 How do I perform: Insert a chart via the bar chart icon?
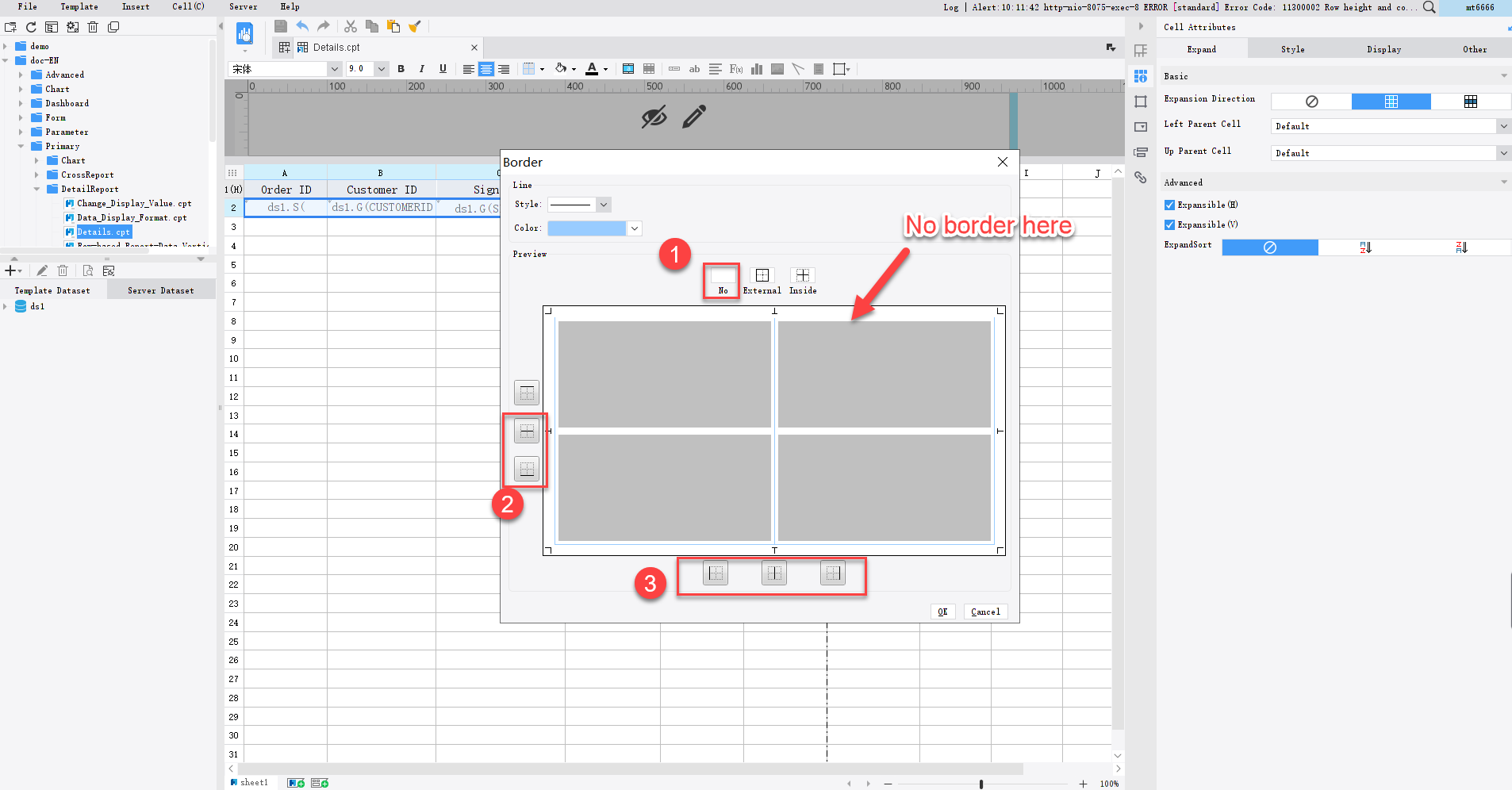(757, 69)
